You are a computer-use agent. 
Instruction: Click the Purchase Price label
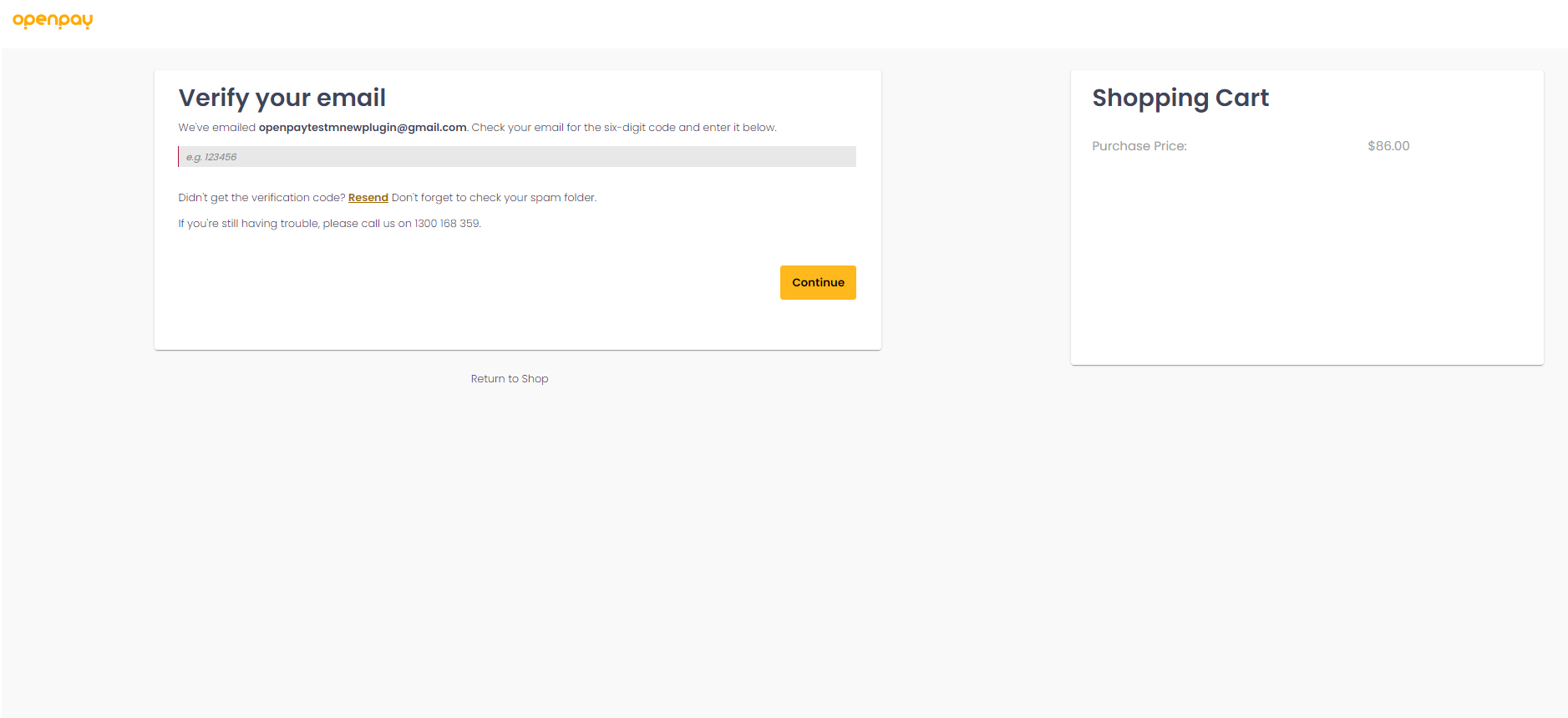point(1139,146)
